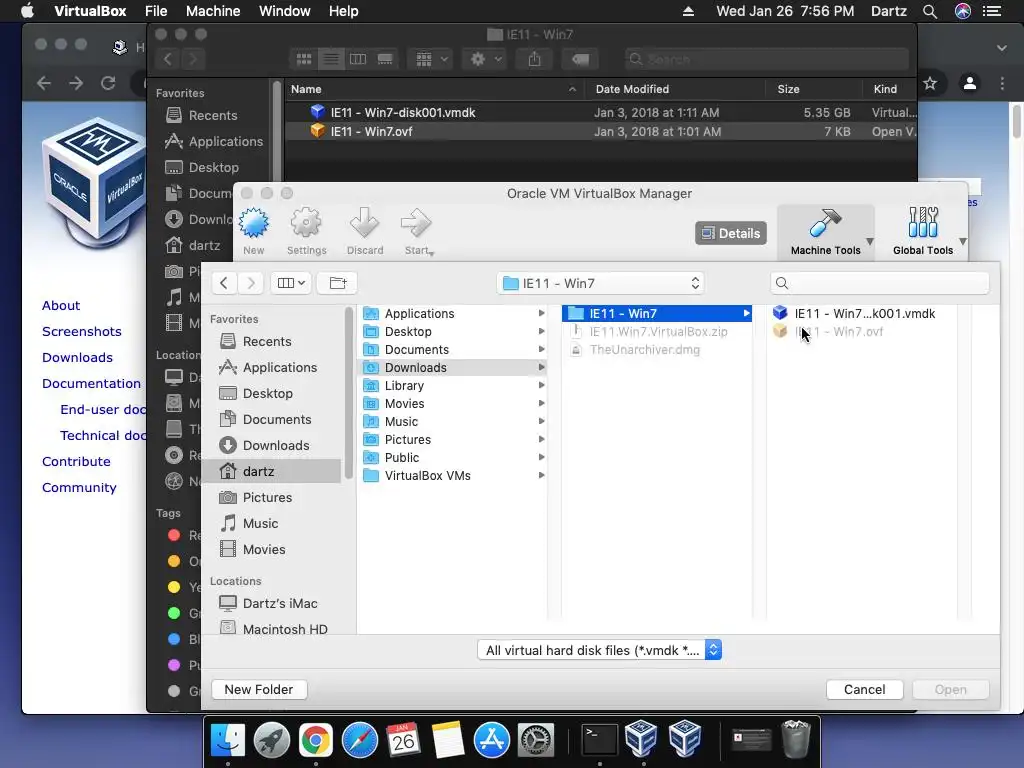This screenshot has width=1024, height=768.
Task: Open Applications folder in first column
Action: point(454,313)
